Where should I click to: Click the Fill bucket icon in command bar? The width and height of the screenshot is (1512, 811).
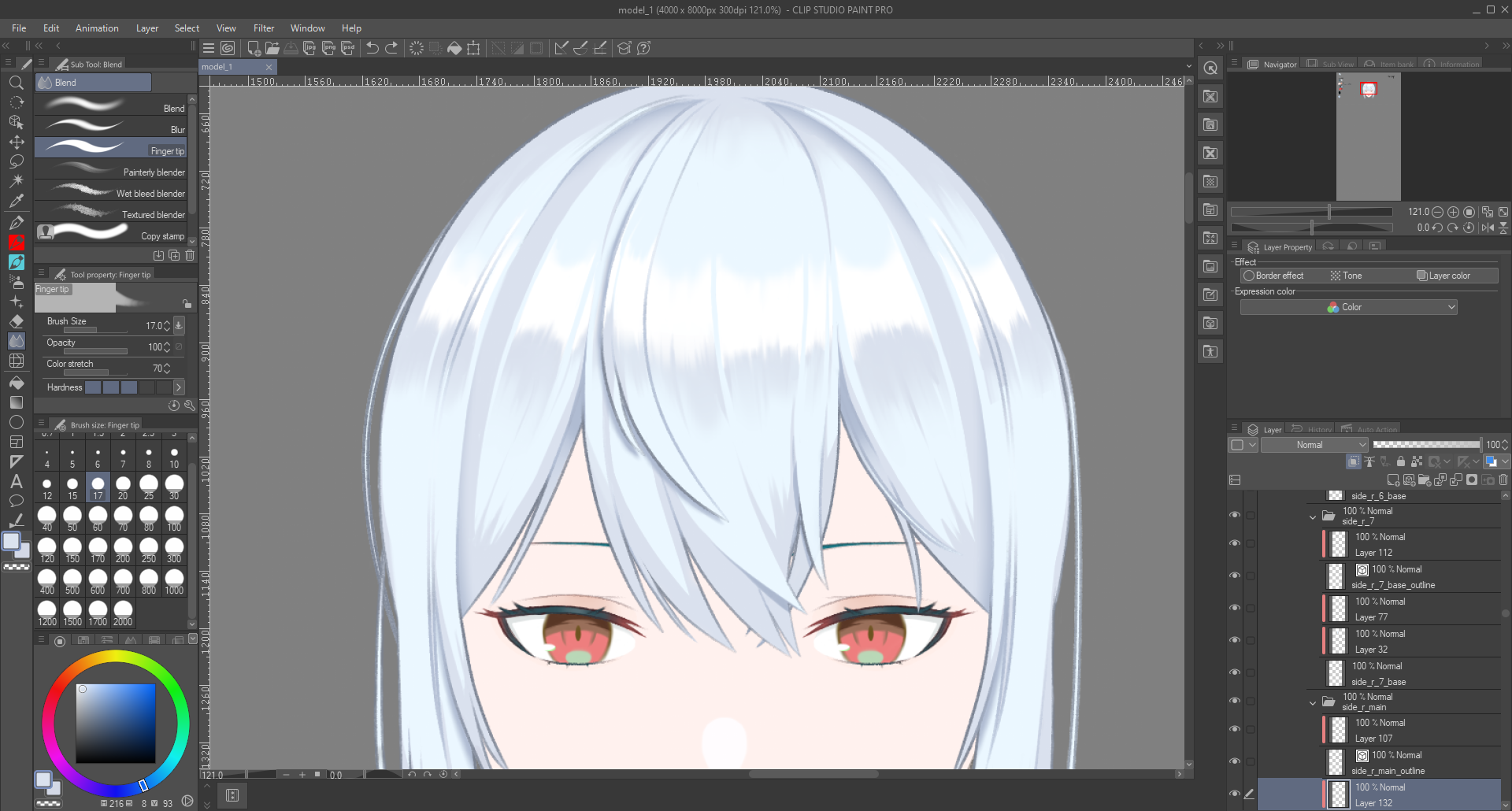(454, 48)
